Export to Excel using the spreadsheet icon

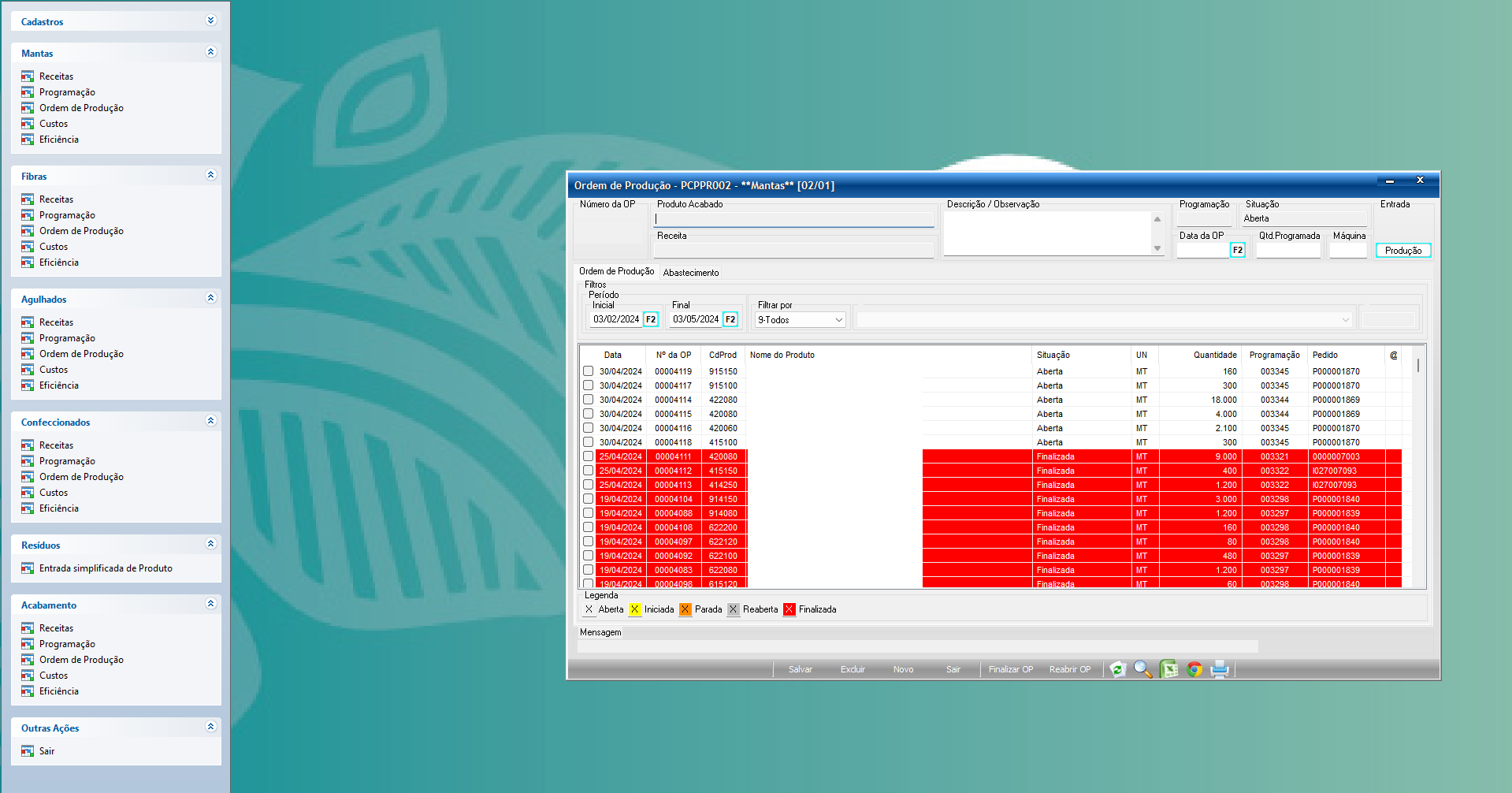(1168, 669)
